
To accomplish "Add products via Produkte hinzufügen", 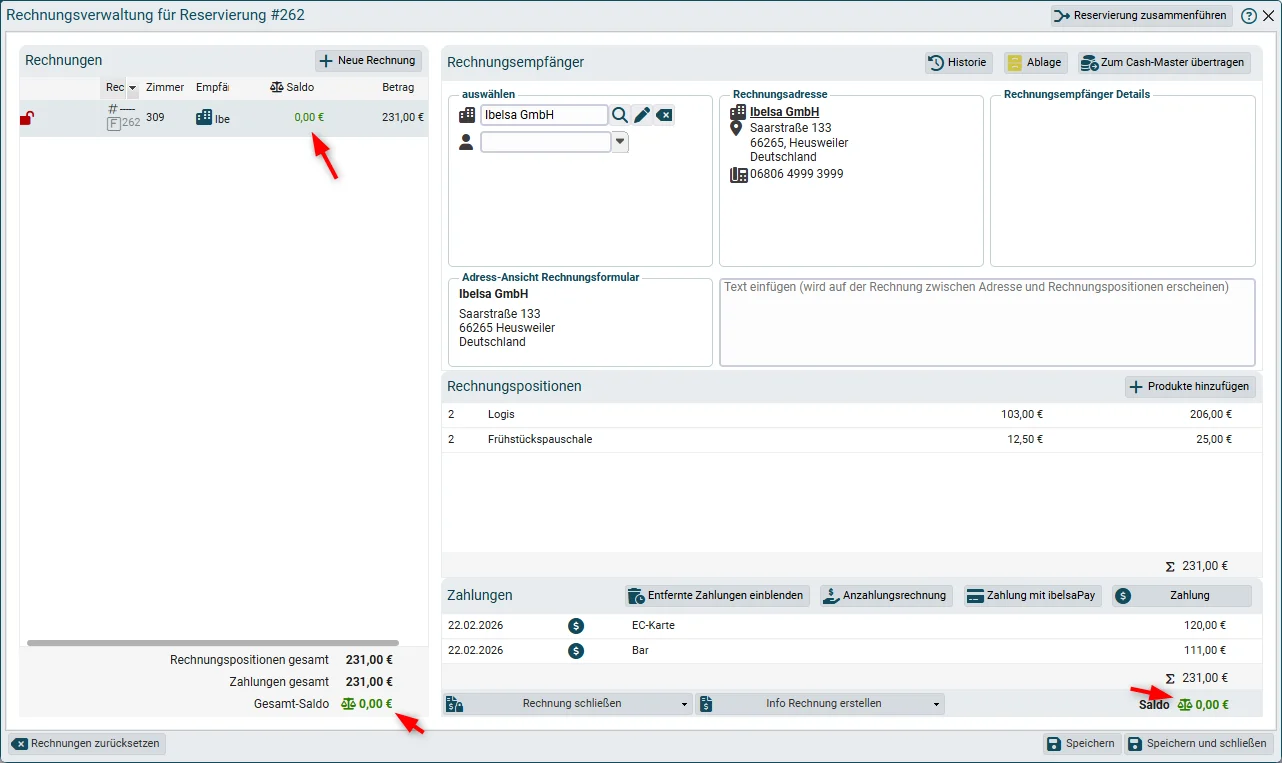I will 1190,387.
